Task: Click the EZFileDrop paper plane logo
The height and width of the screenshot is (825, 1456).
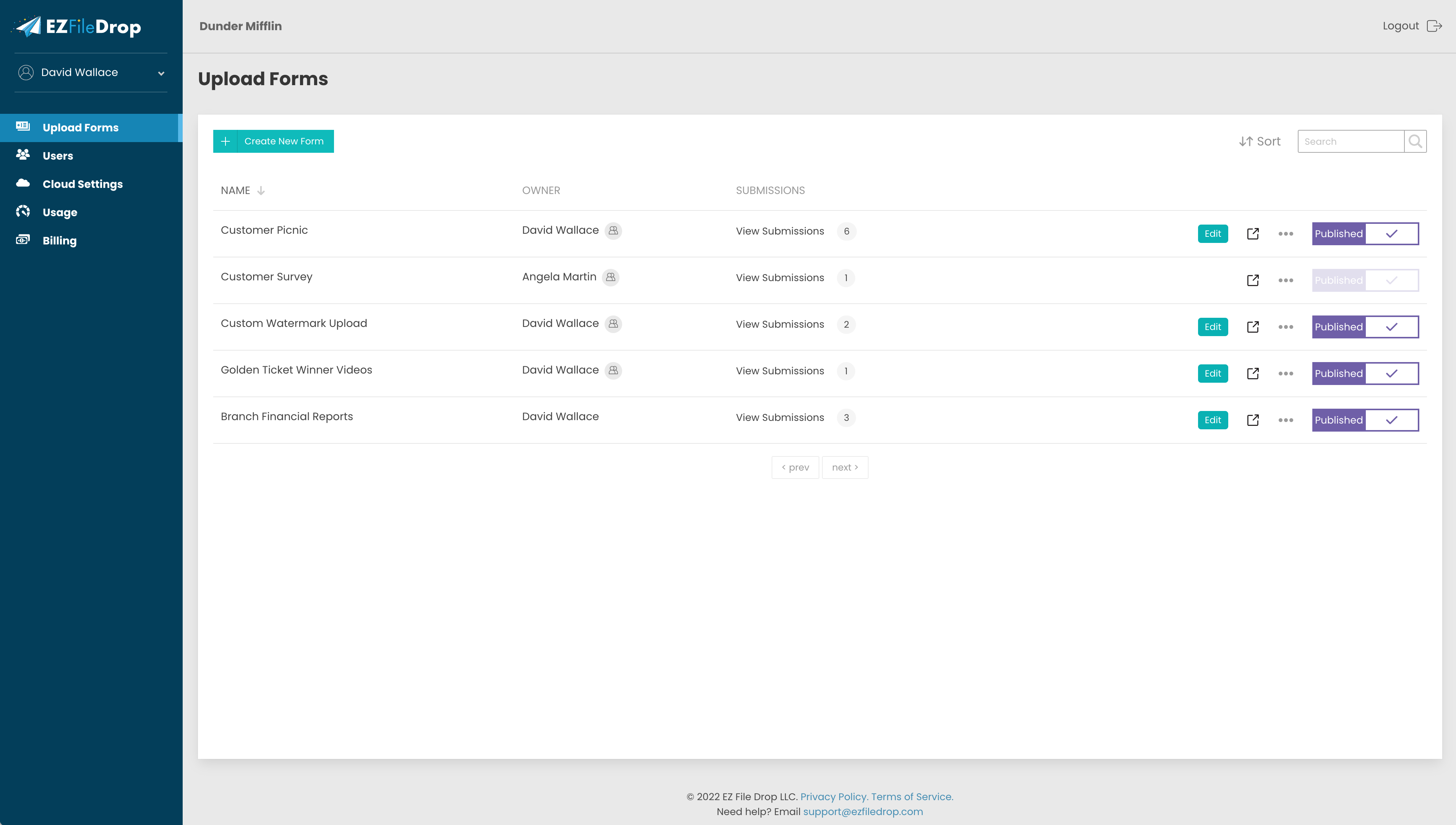Action: click(x=28, y=26)
